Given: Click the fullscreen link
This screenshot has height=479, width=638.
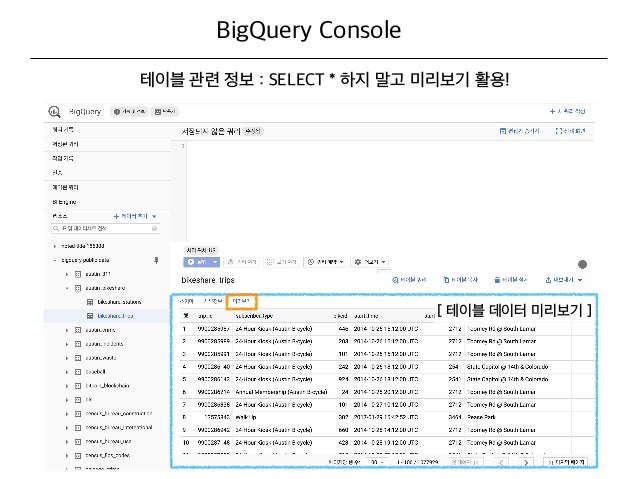Looking at the screenshot, I should pos(570,131).
